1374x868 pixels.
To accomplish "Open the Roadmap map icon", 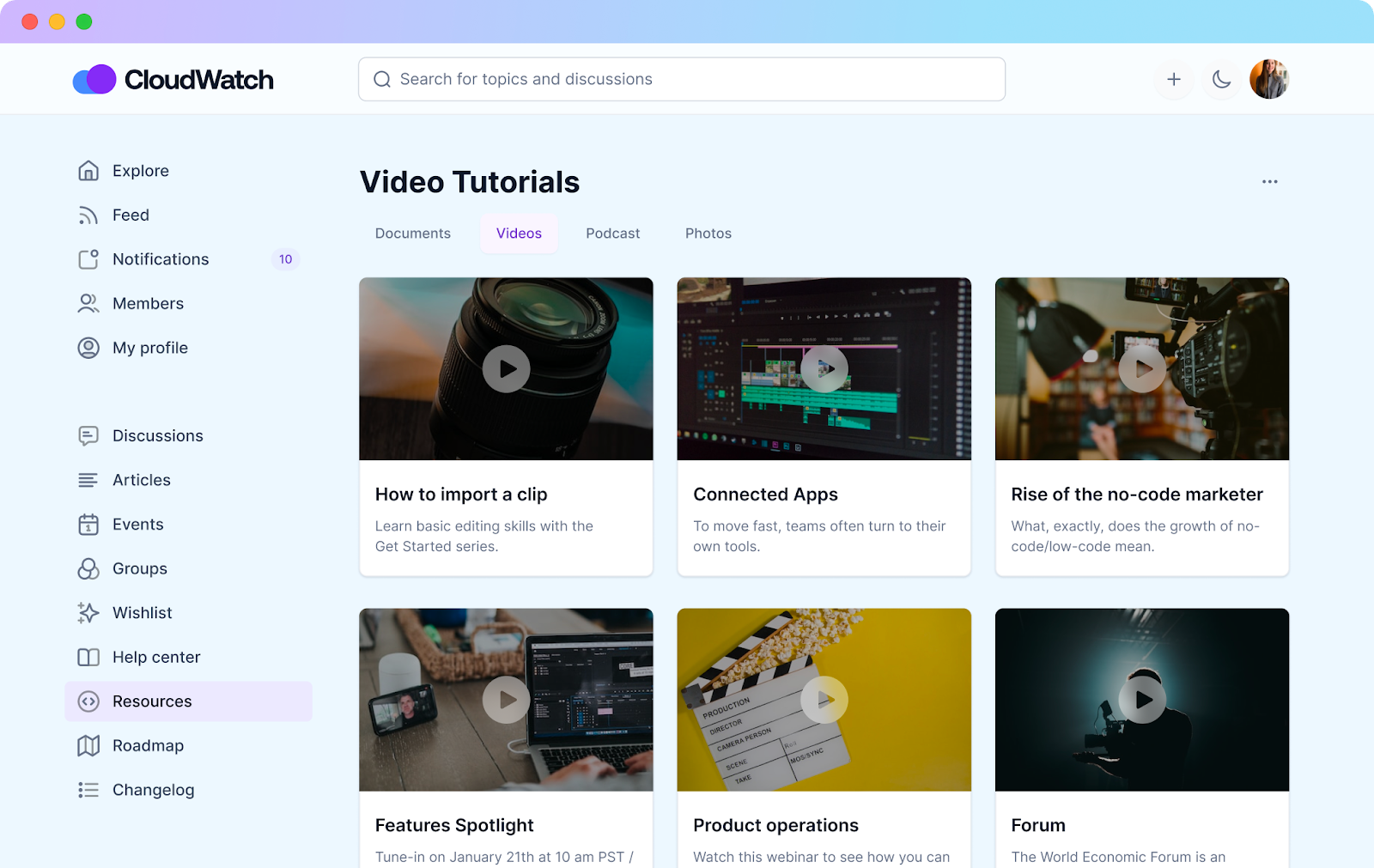I will click(88, 745).
